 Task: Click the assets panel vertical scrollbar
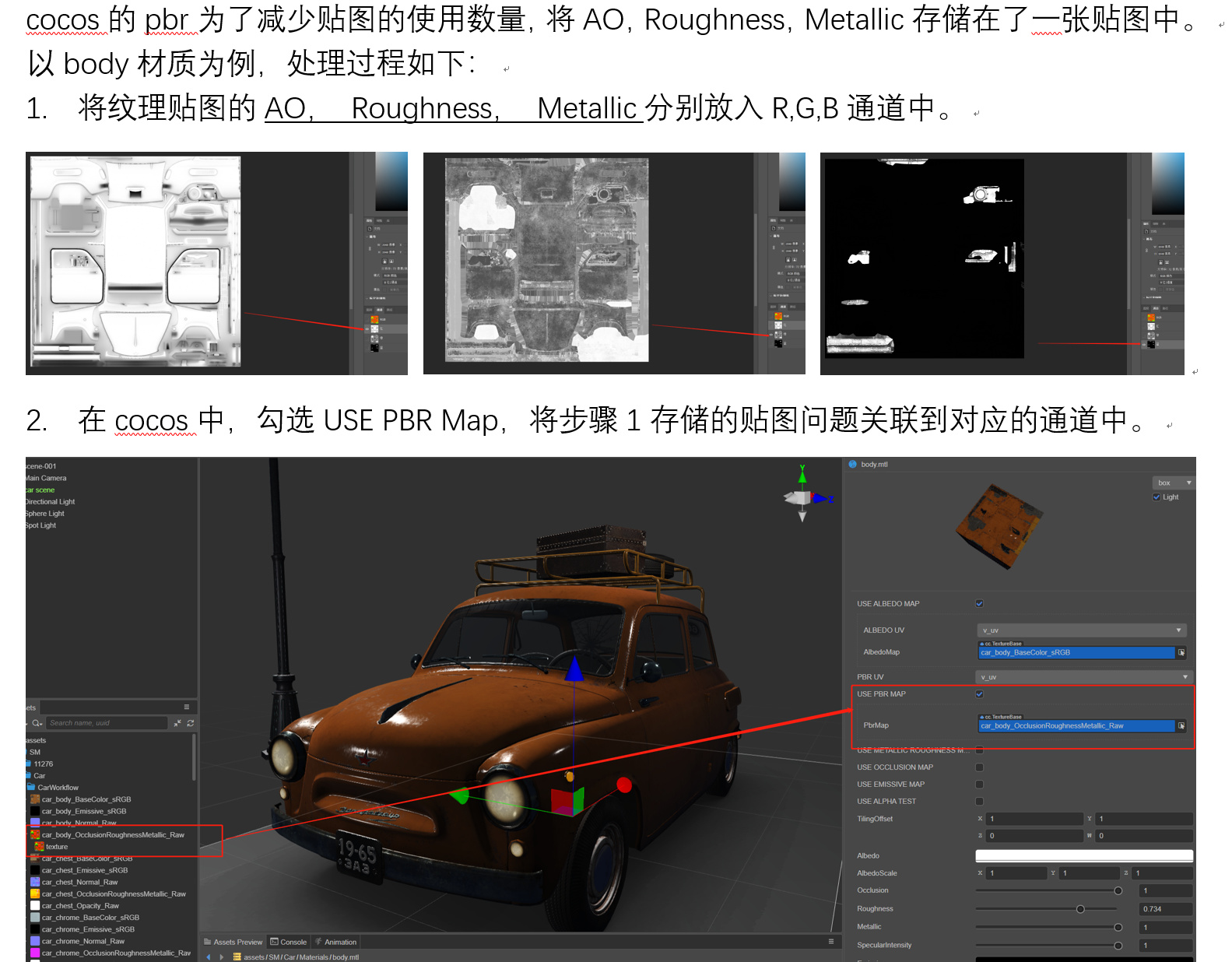194,757
